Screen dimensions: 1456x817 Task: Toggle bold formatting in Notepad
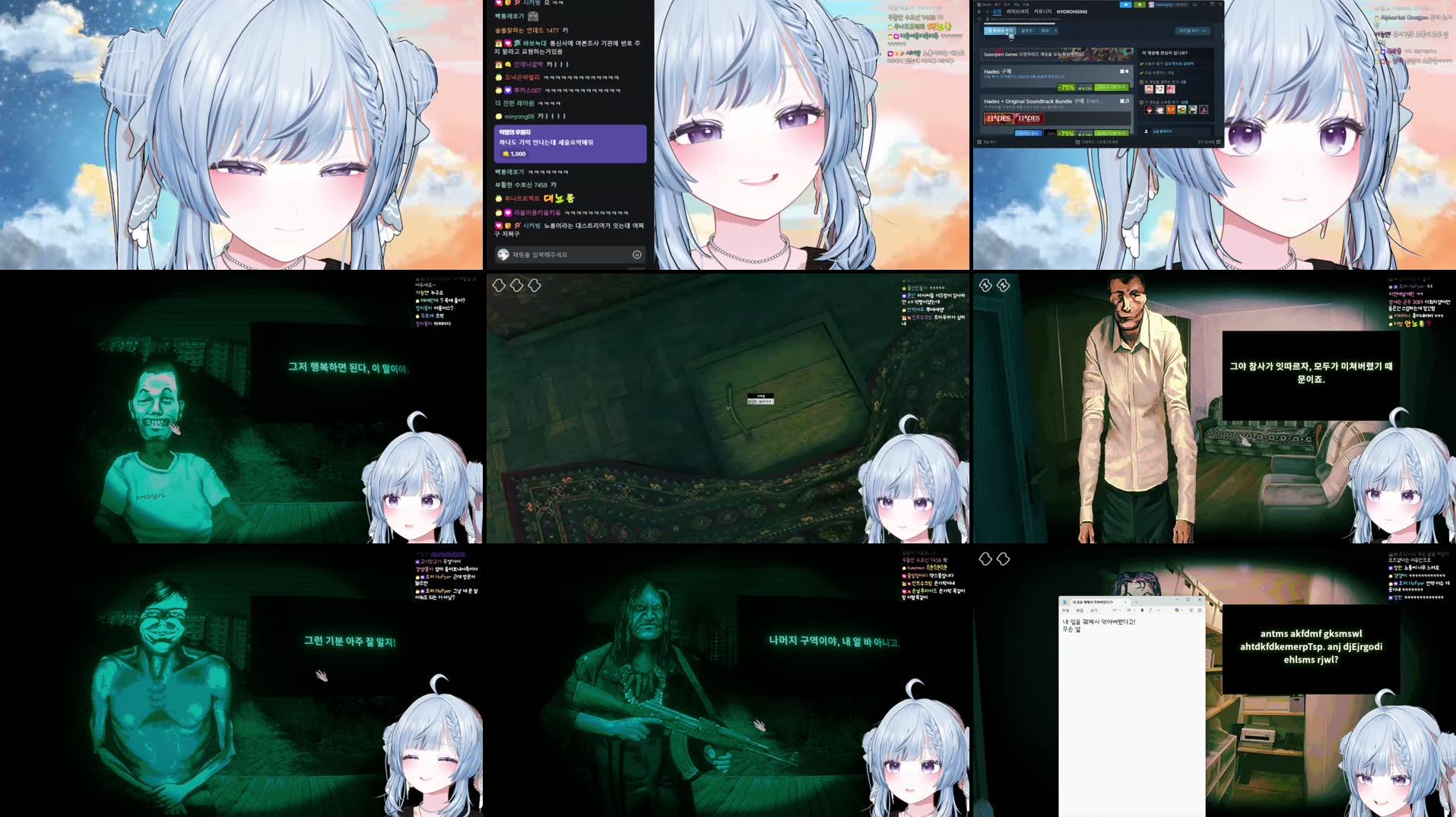[1142, 610]
